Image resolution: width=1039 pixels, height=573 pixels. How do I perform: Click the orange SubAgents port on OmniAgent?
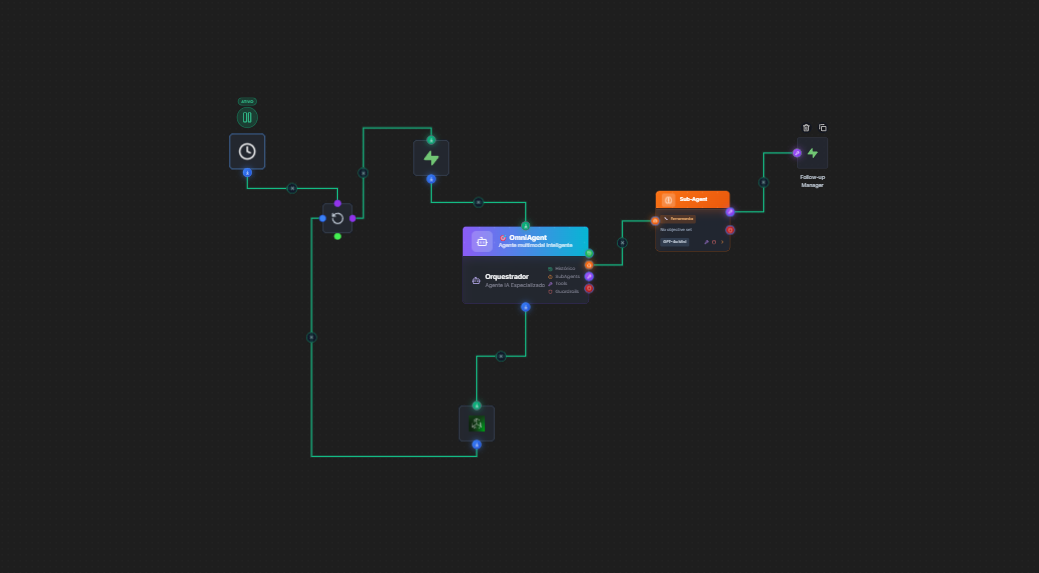[x=589, y=265]
